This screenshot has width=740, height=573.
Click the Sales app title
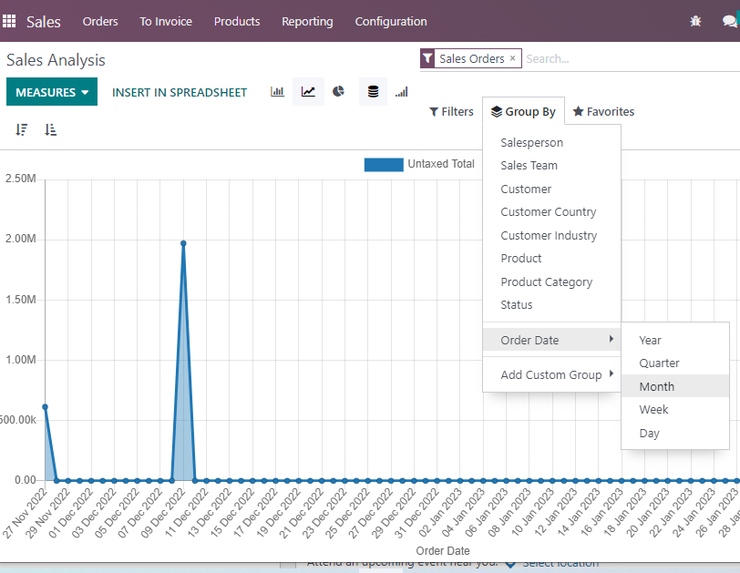pos(43,22)
